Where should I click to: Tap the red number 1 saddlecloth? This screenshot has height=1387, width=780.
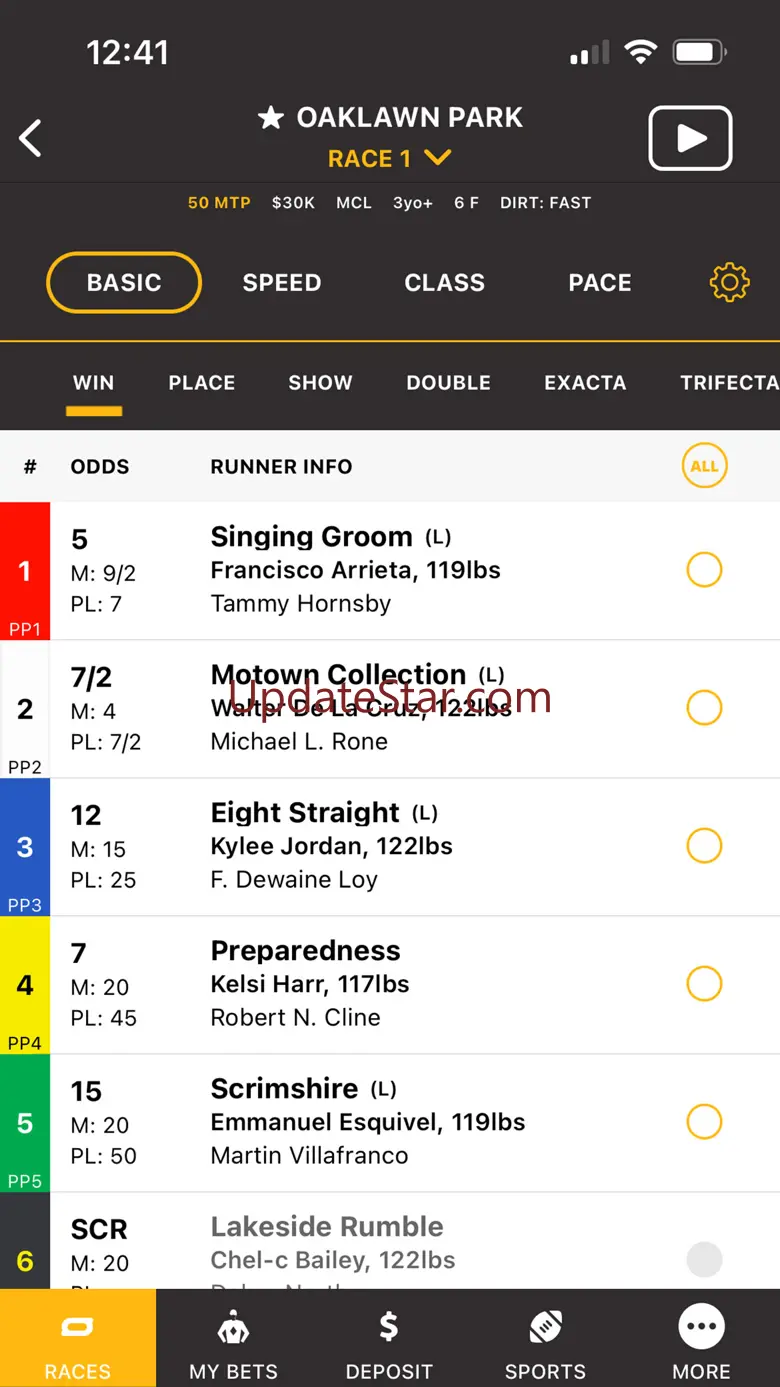point(25,571)
